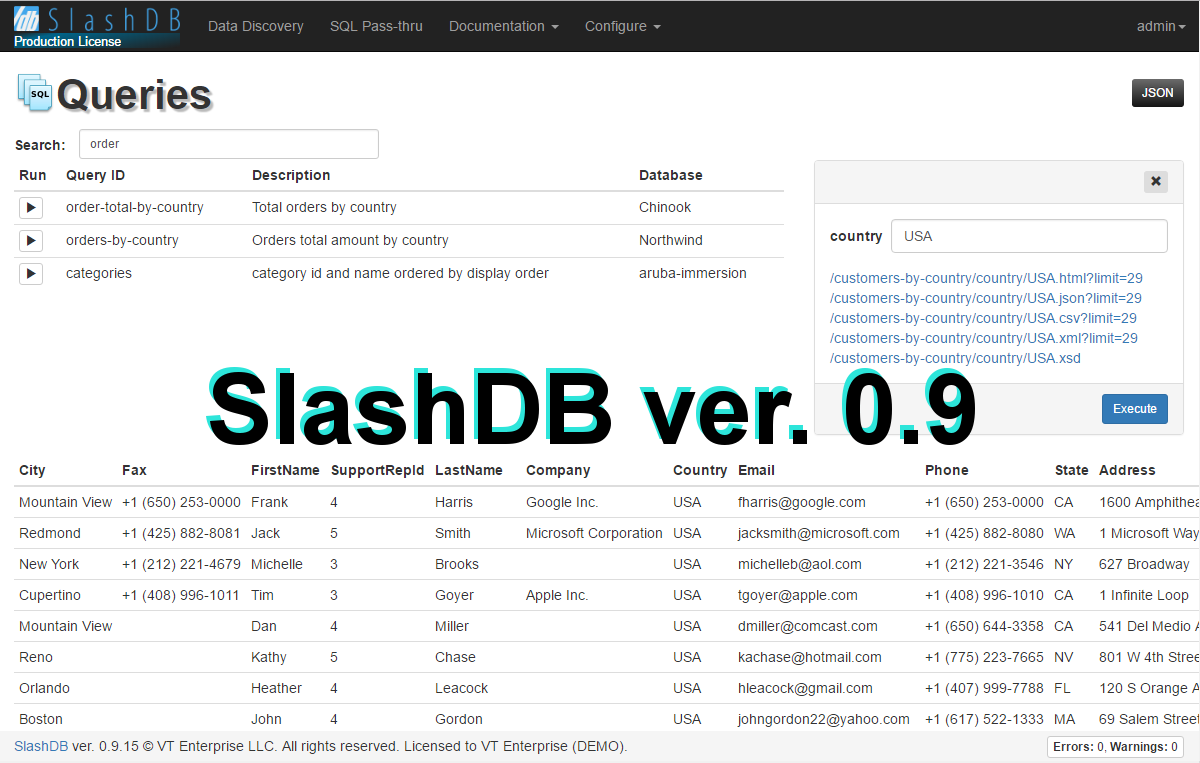Select the fharris@google.com email cell
Screen dimensions: 1200x763
802,503
